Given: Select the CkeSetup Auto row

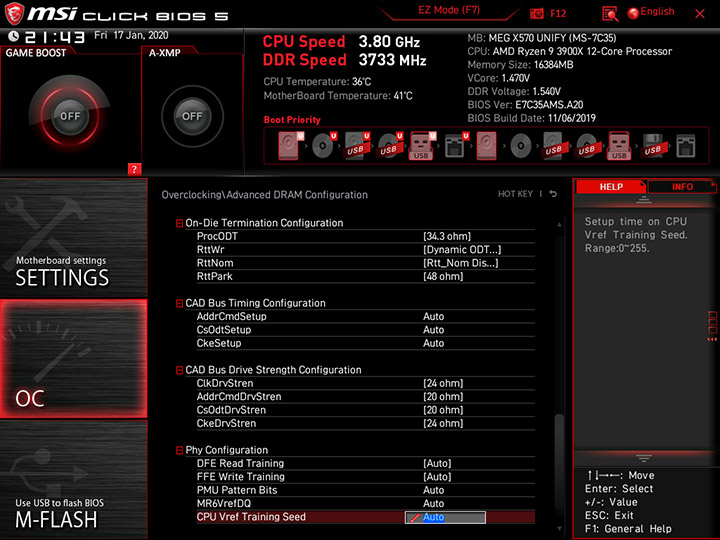Looking at the screenshot, I should tap(366, 343).
